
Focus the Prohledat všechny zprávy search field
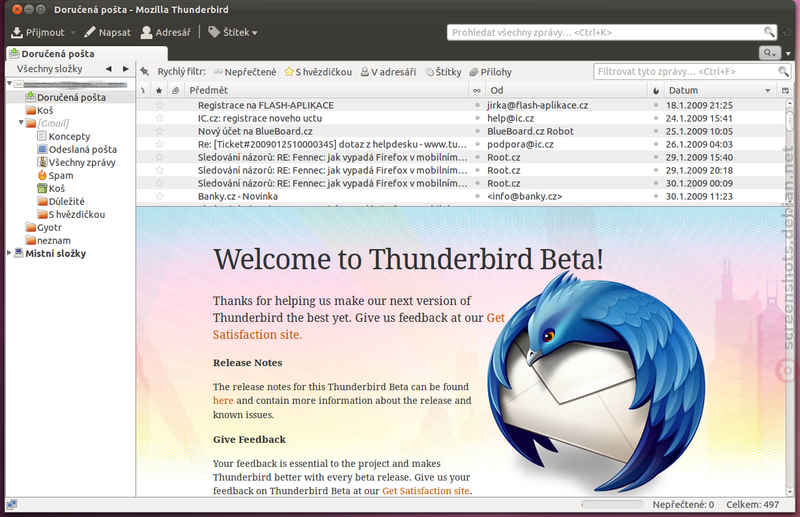click(x=612, y=32)
